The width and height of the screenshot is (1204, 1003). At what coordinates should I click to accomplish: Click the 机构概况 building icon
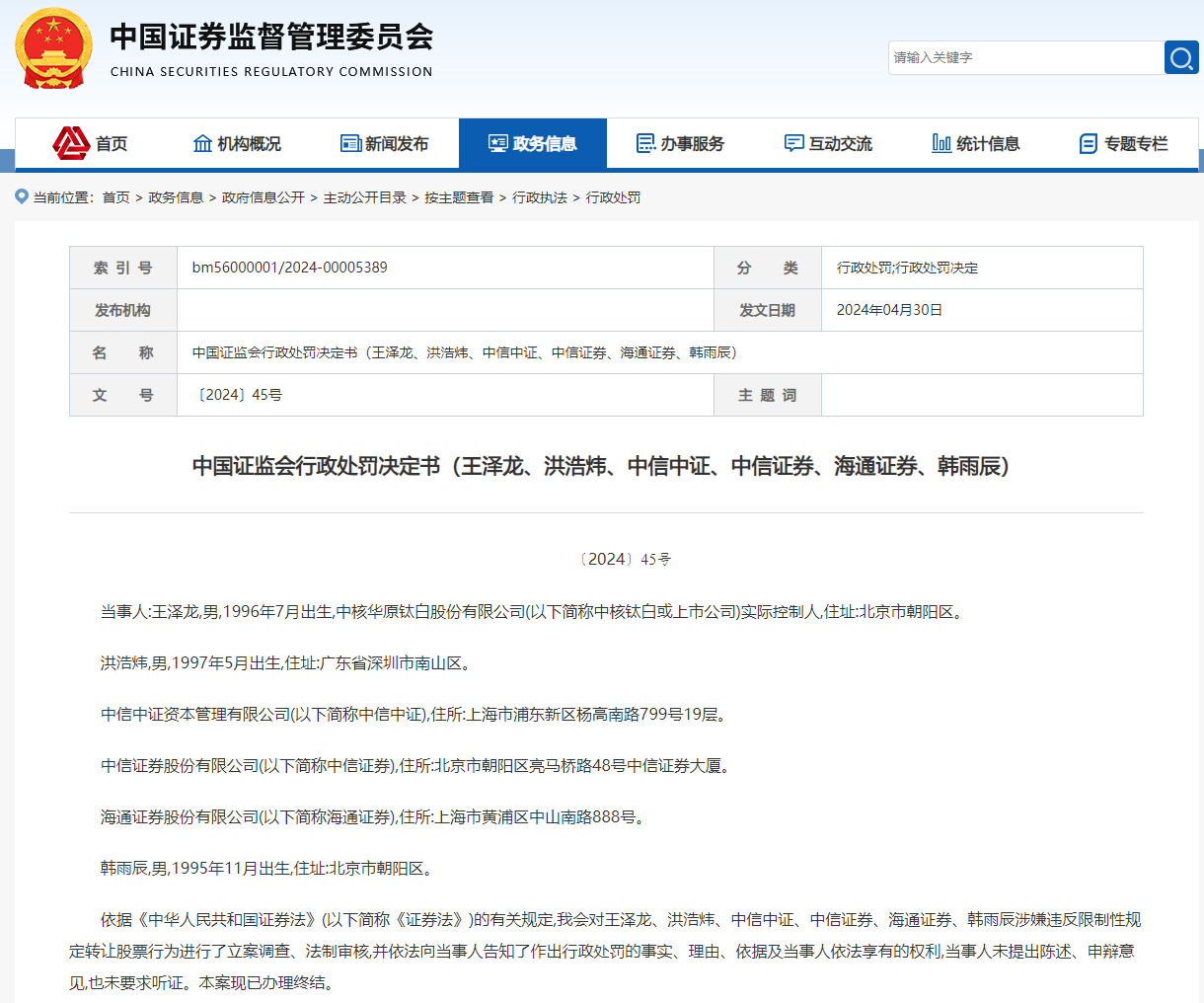point(203,144)
